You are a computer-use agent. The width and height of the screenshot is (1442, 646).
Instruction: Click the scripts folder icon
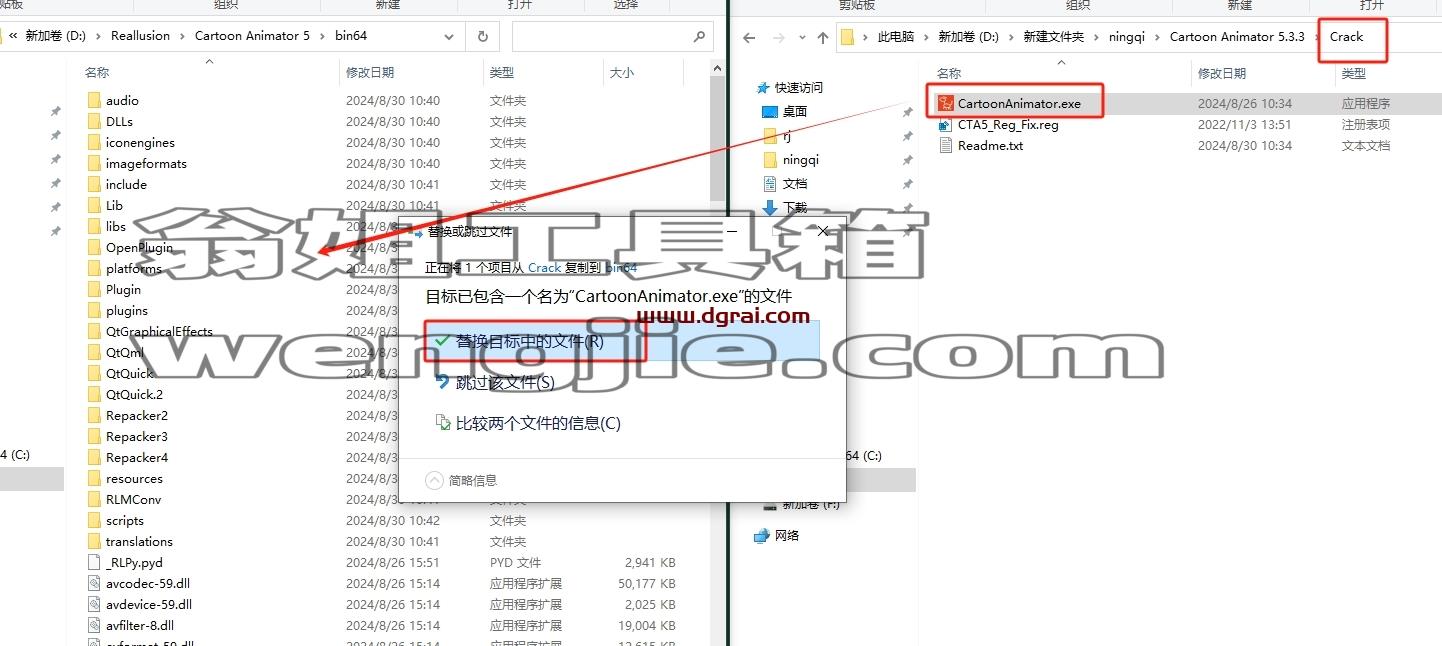click(95, 520)
